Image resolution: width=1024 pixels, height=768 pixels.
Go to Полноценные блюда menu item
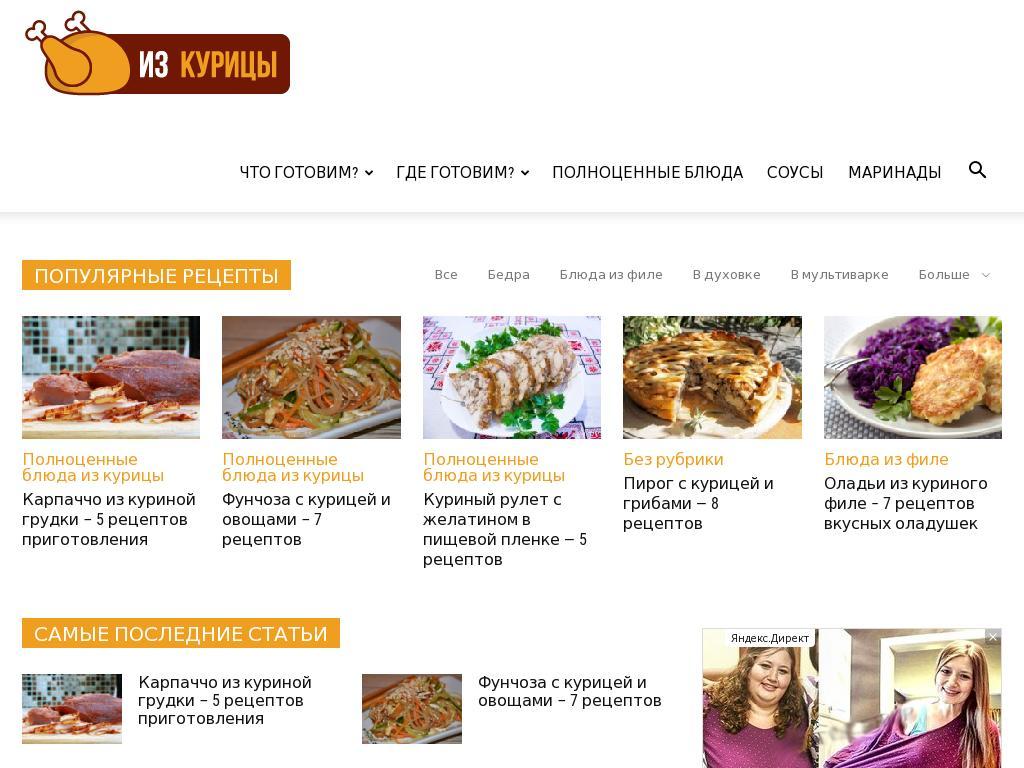(x=648, y=172)
